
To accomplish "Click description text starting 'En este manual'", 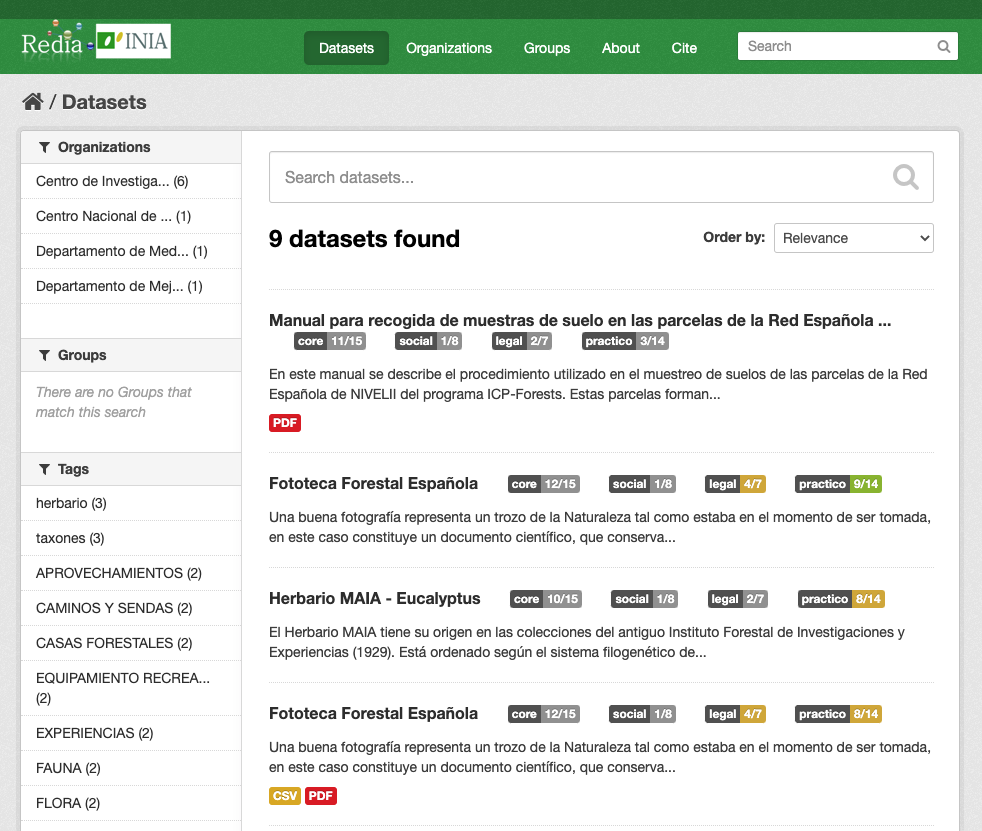I will [598, 384].
